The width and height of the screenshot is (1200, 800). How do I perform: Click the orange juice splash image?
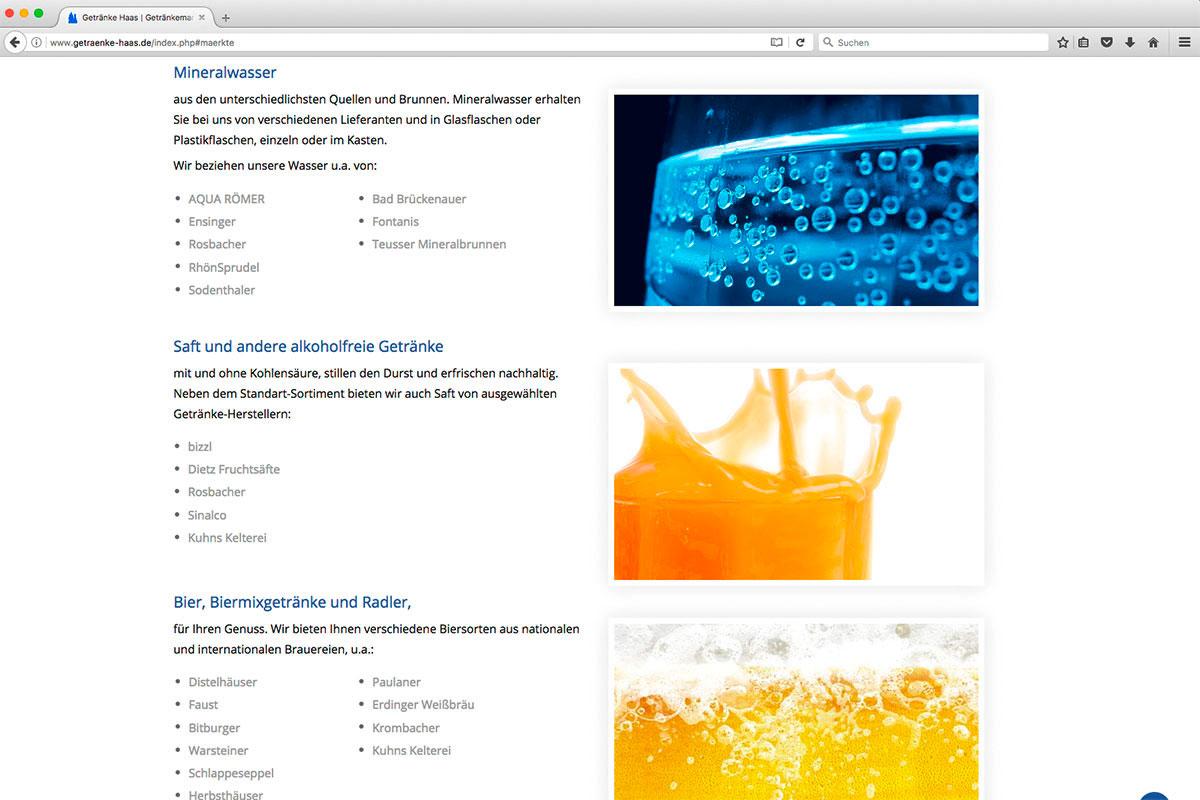pyautogui.click(x=796, y=474)
